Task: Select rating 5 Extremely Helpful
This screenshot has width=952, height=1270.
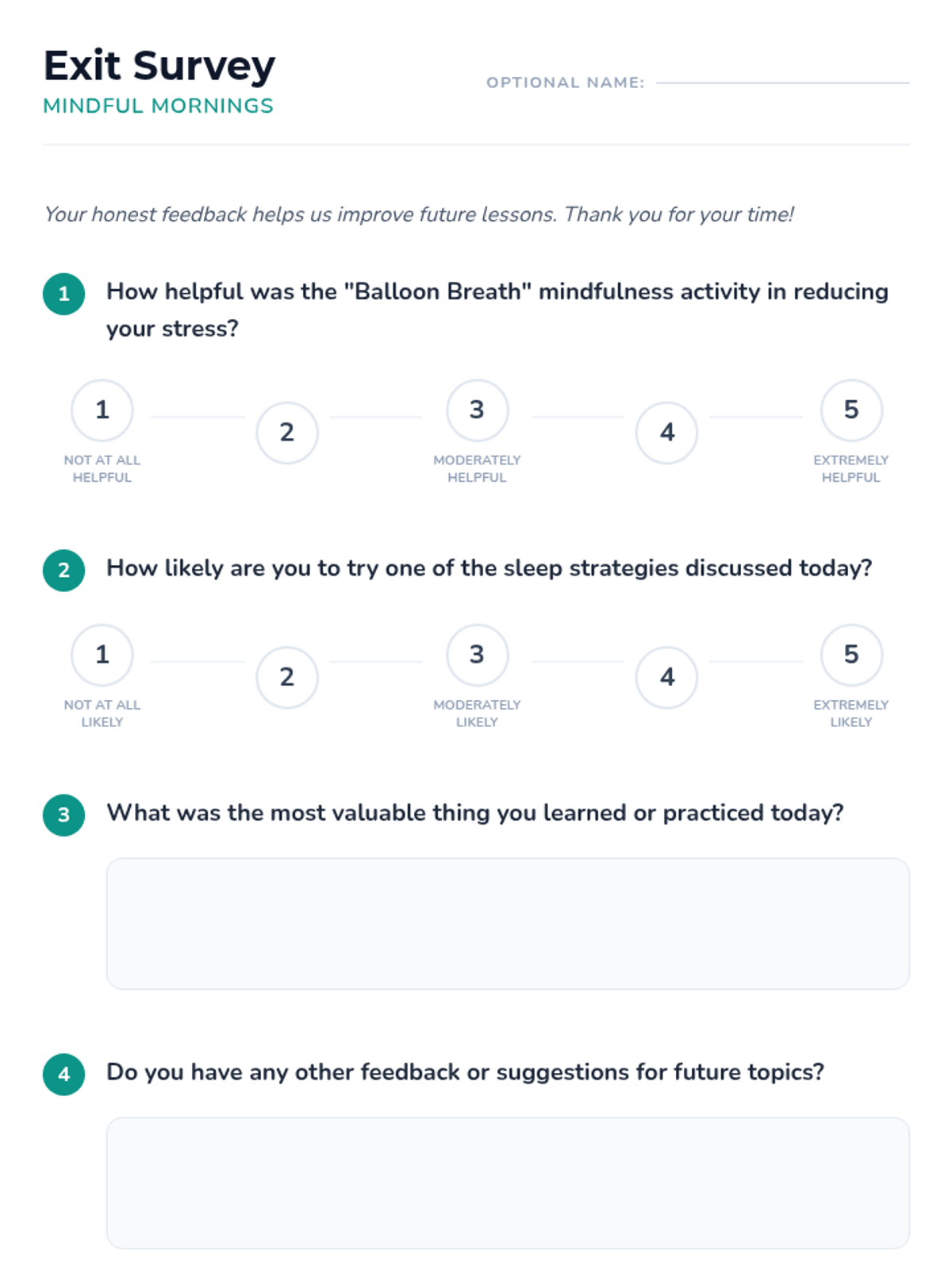Action: [x=851, y=410]
